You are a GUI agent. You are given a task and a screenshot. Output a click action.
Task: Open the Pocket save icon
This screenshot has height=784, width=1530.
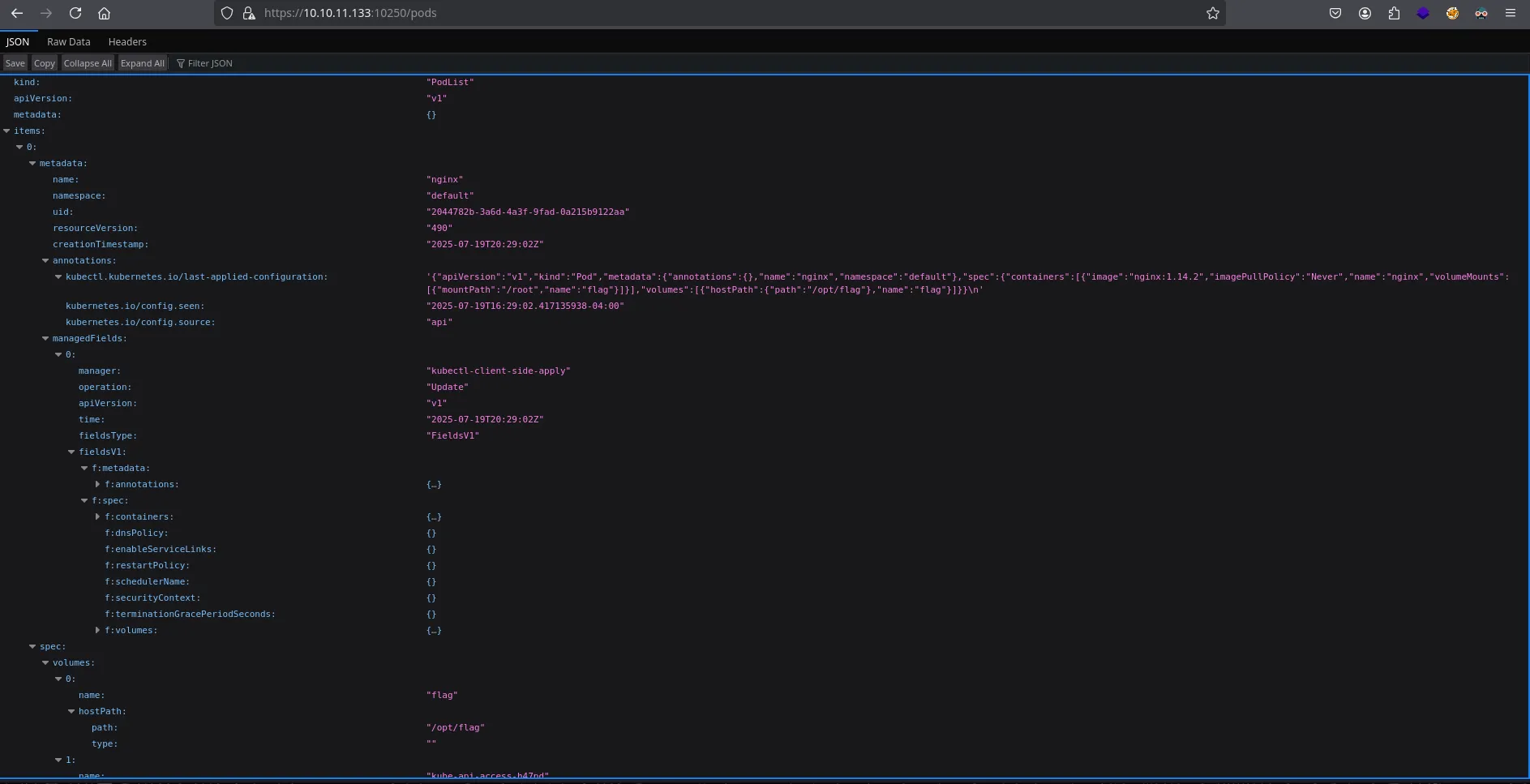(1335, 13)
